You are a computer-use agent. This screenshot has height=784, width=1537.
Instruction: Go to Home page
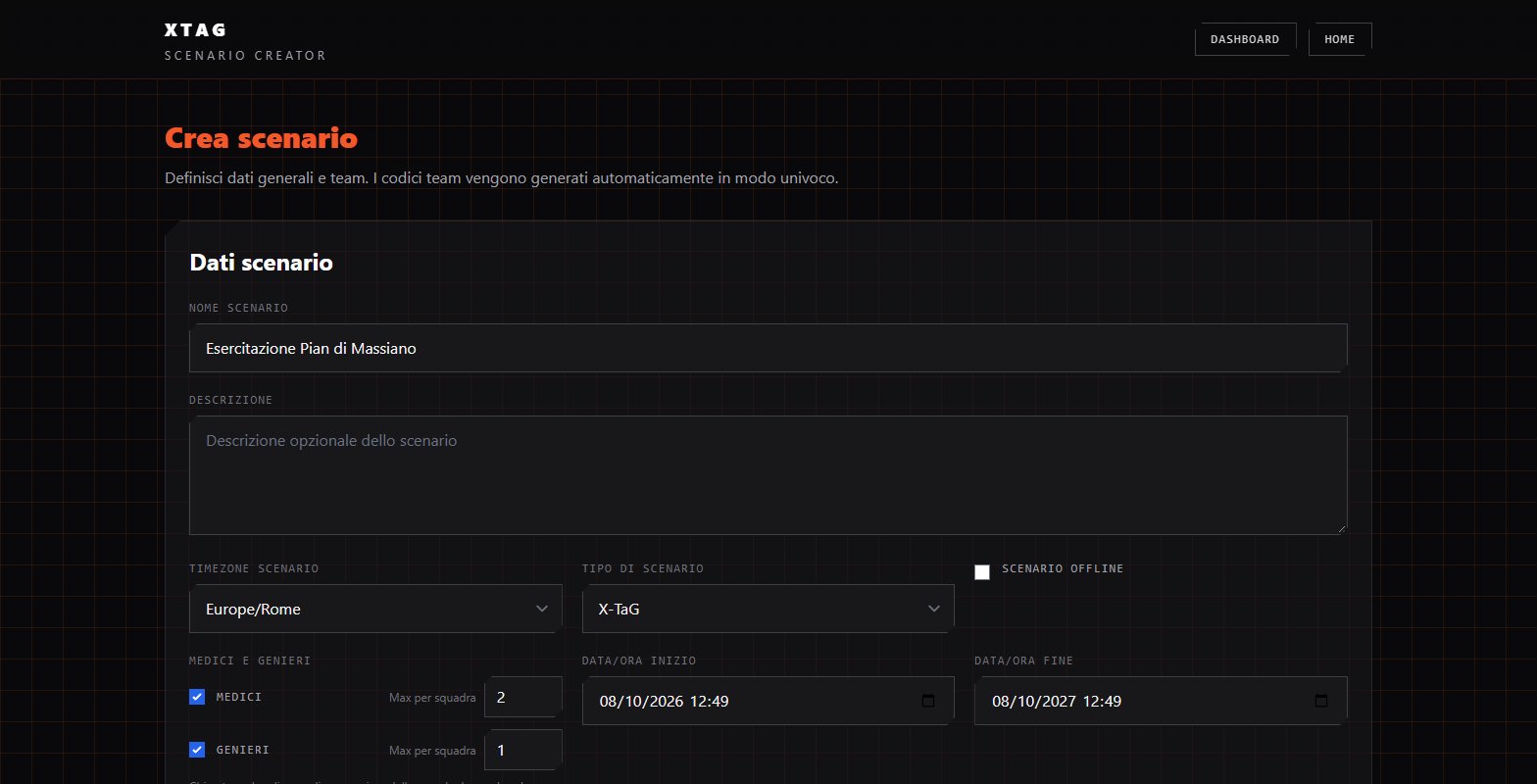click(x=1340, y=39)
